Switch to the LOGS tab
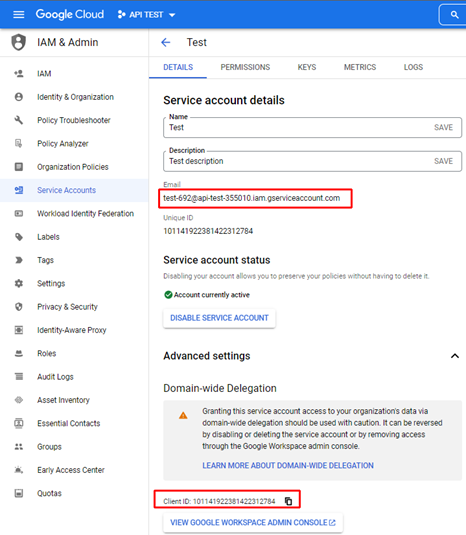The width and height of the screenshot is (466, 535). coord(413,67)
